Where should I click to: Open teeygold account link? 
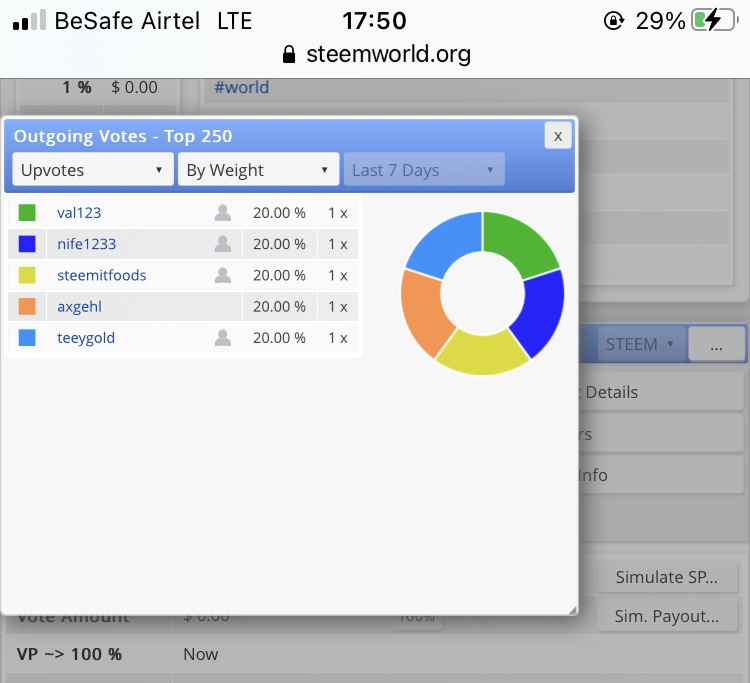[x=86, y=338]
